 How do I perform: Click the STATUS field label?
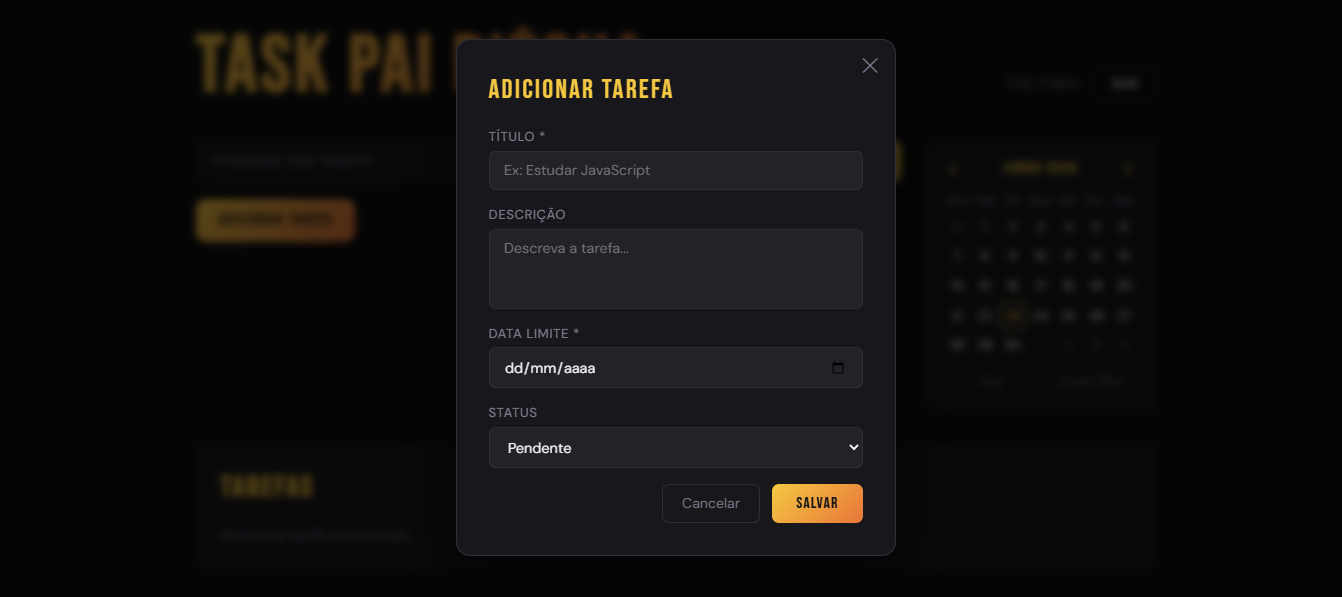(513, 412)
